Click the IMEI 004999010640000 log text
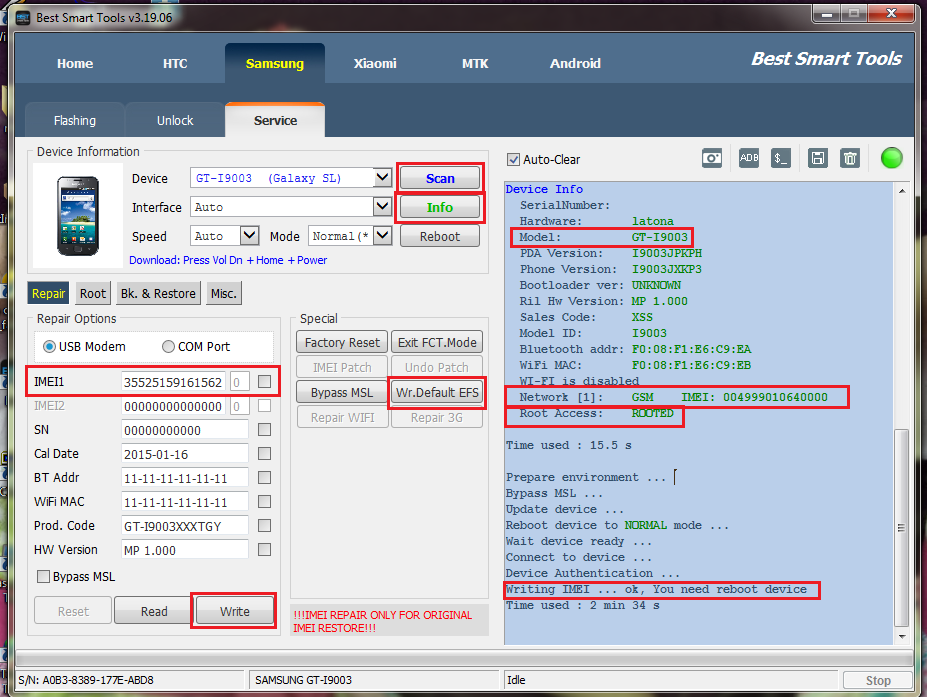Image resolution: width=927 pixels, height=697 pixels. (754, 397)
